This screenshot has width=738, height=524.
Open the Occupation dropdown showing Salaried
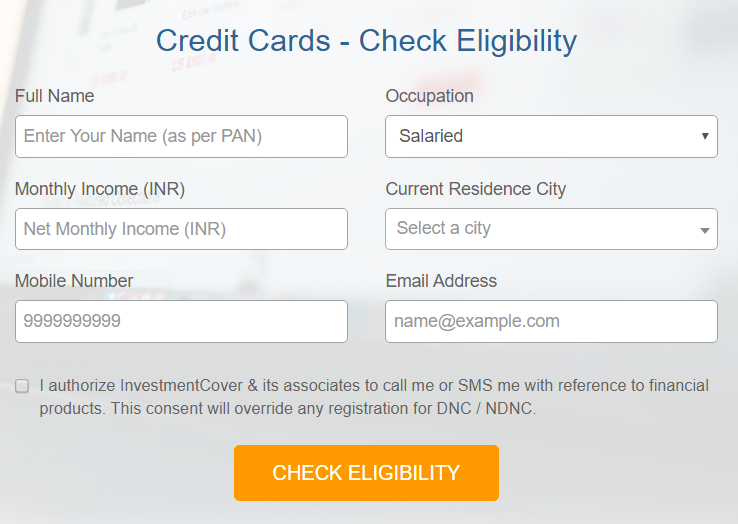[551, 137]
